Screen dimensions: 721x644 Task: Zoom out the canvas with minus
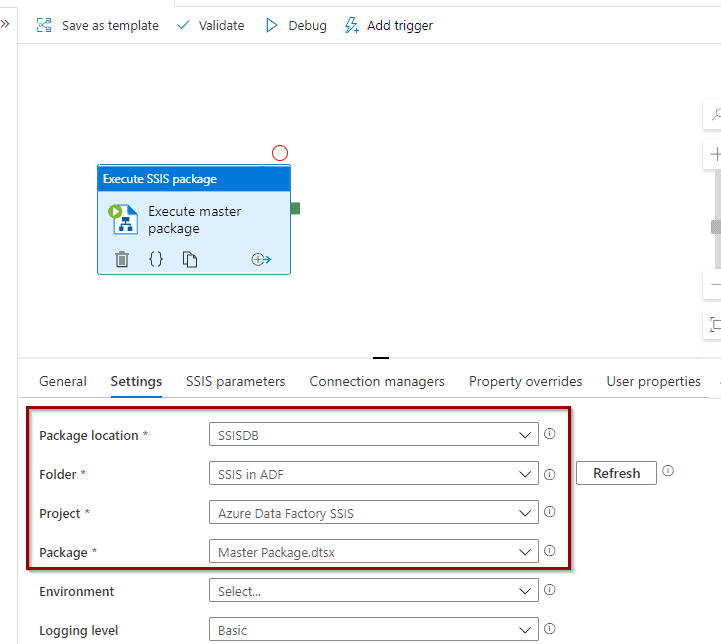715,285
